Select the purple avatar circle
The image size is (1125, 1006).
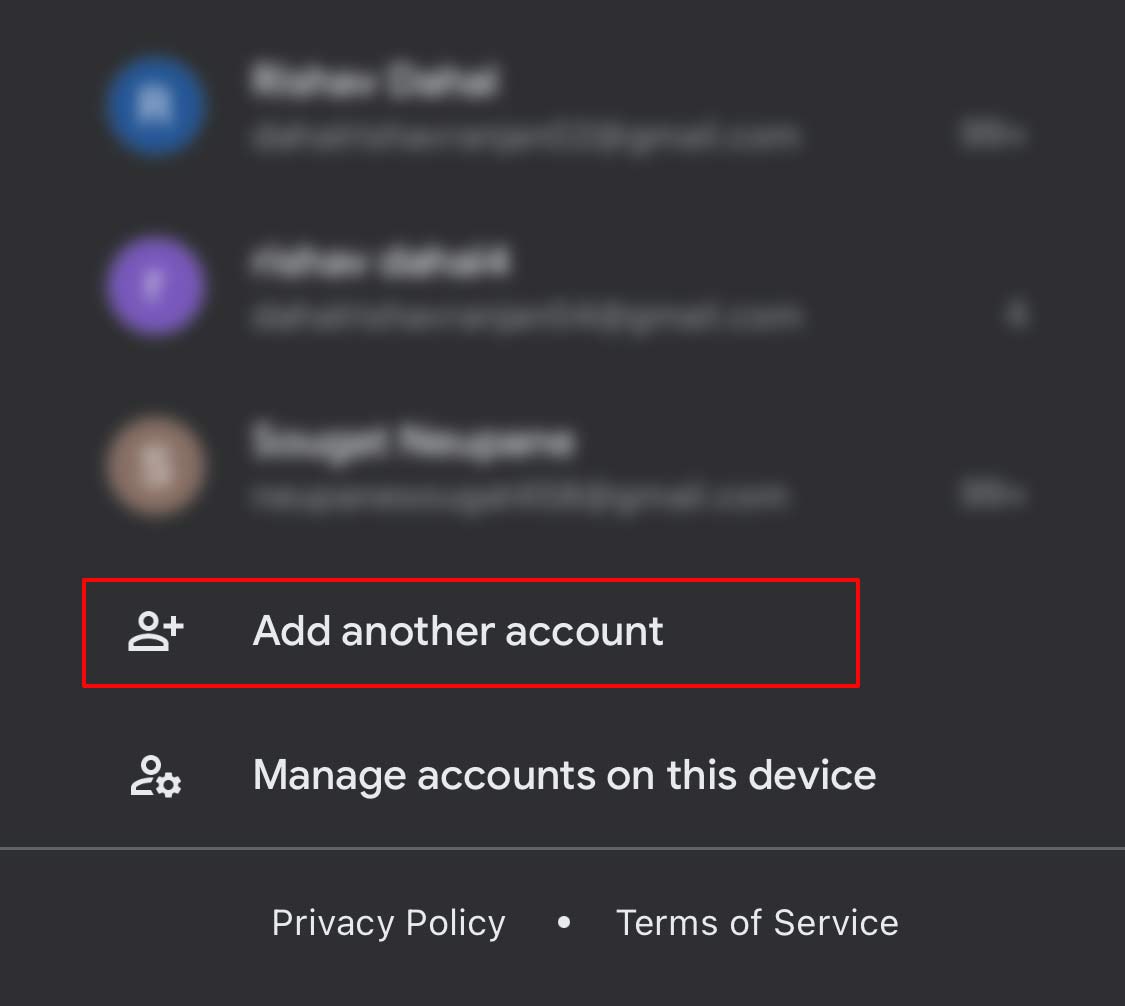pos(156,286)
